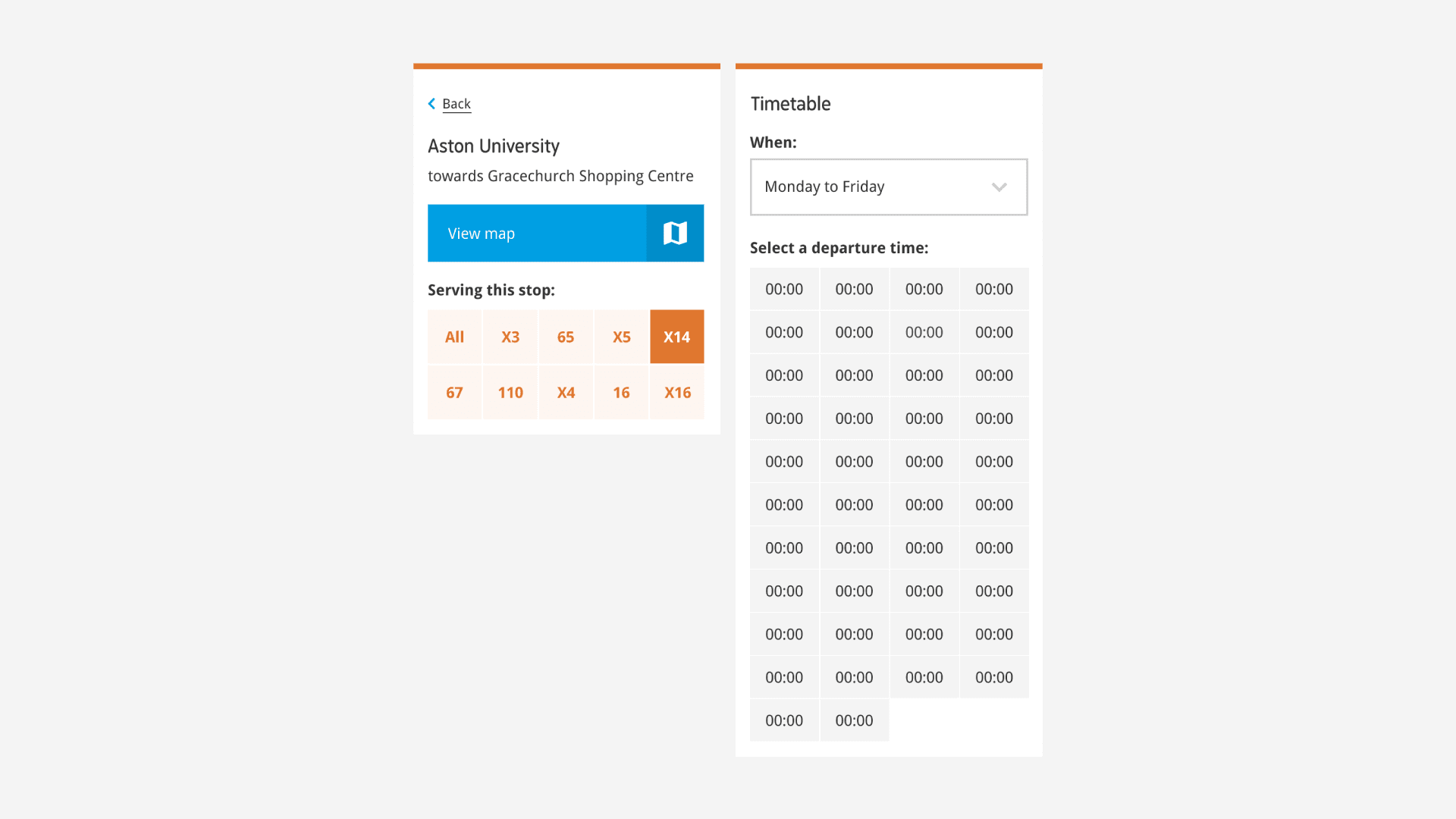The height and width of the screenshot is (819, 1456).
Task: Scroll down the timetable departure list
Action: [x=888, y=500]
